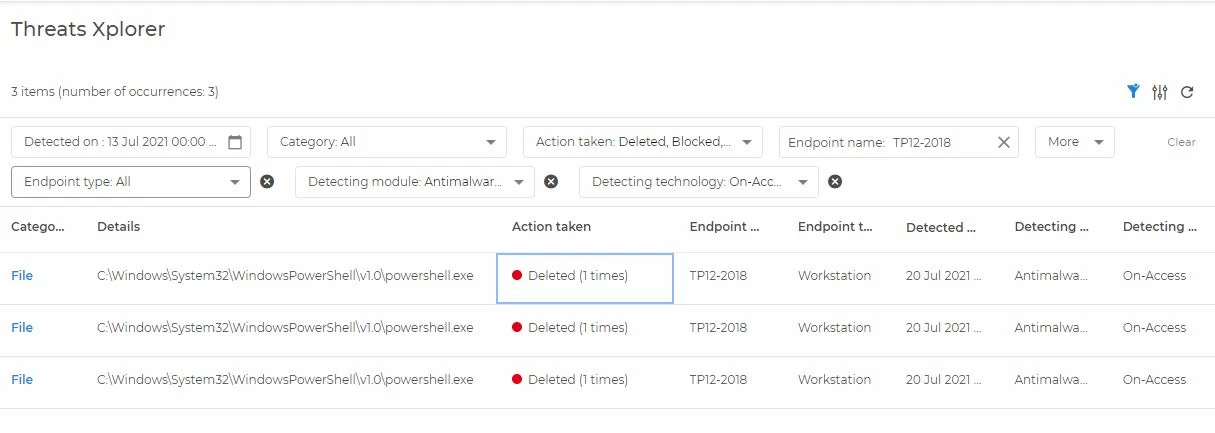Select powershell.exe path in second row
This screenshot has width=1215, height=433.
point(285,327)
